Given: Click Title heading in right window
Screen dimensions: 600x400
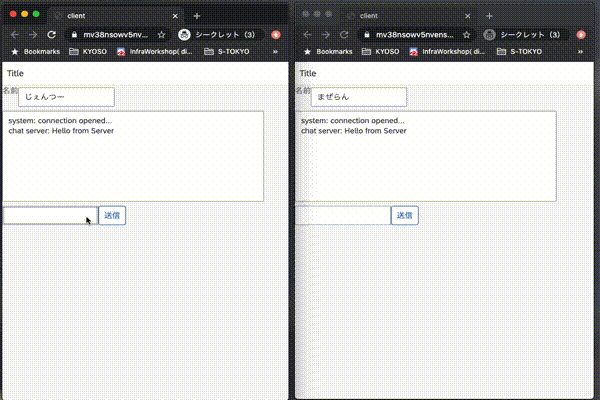Looking at the screenshot, I should tap(308, 73).
